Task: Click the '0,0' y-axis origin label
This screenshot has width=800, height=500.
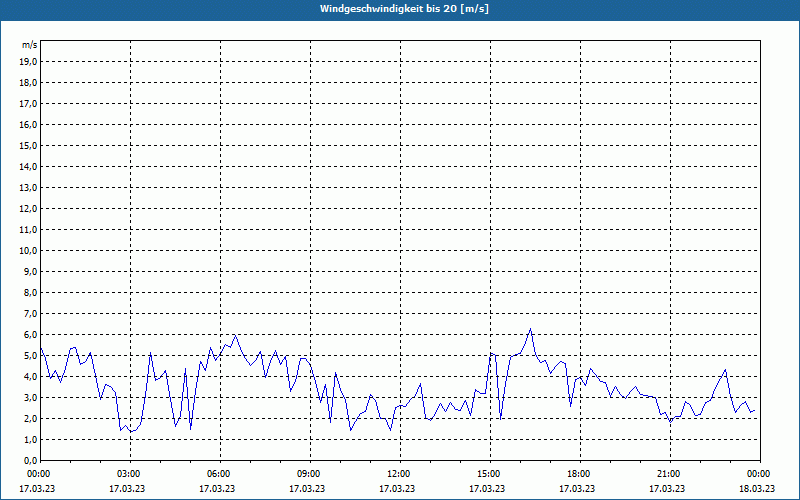Action: coord(30,460)
